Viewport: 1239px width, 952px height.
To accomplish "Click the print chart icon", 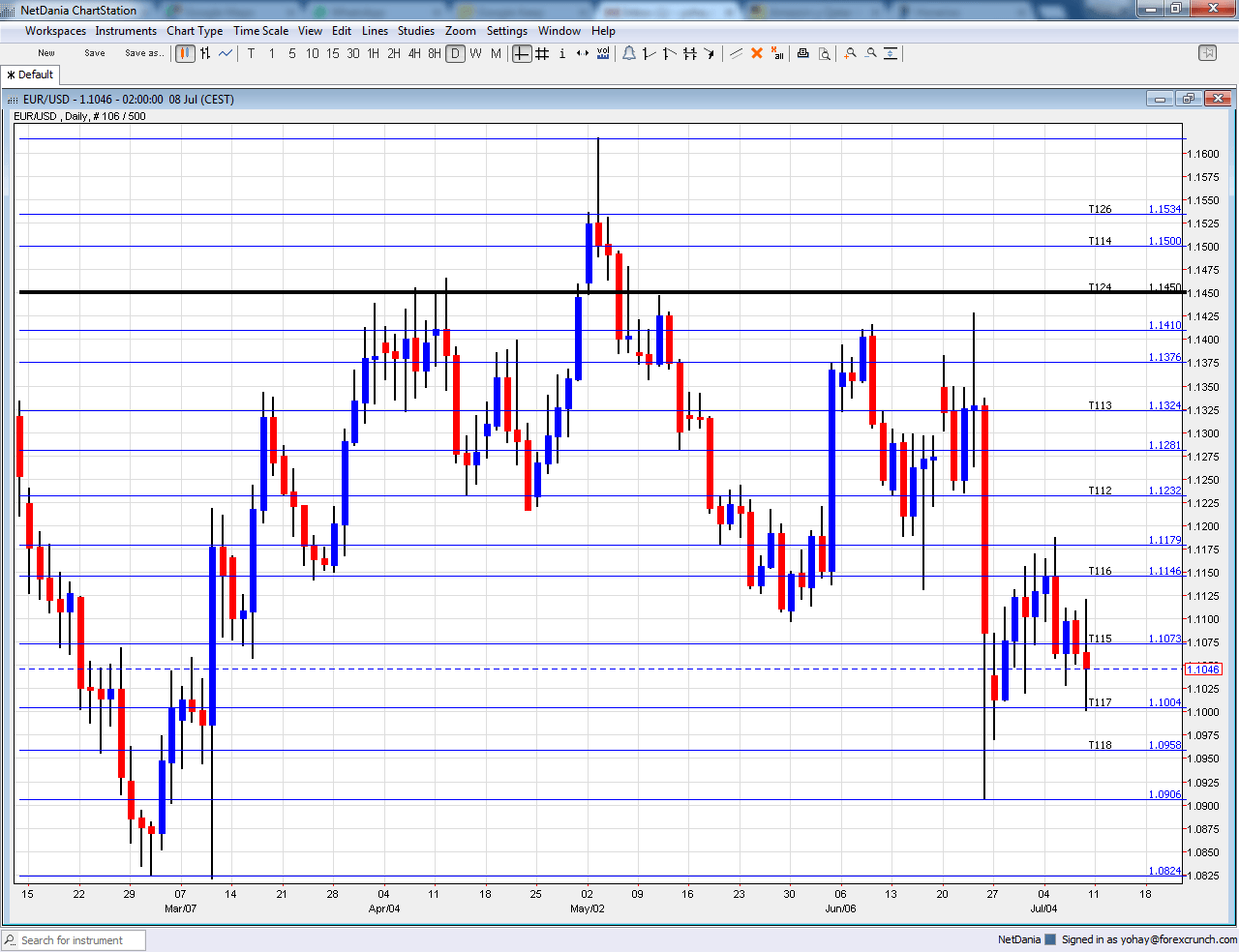I will tap(802, 53).
